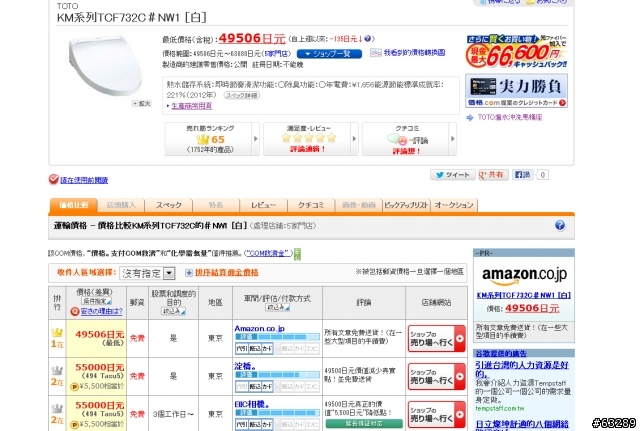640x431 pixels.
Task: Click the 49506 yen lowest price in the table
Action: pyautogui.click(x=100, y=334)
